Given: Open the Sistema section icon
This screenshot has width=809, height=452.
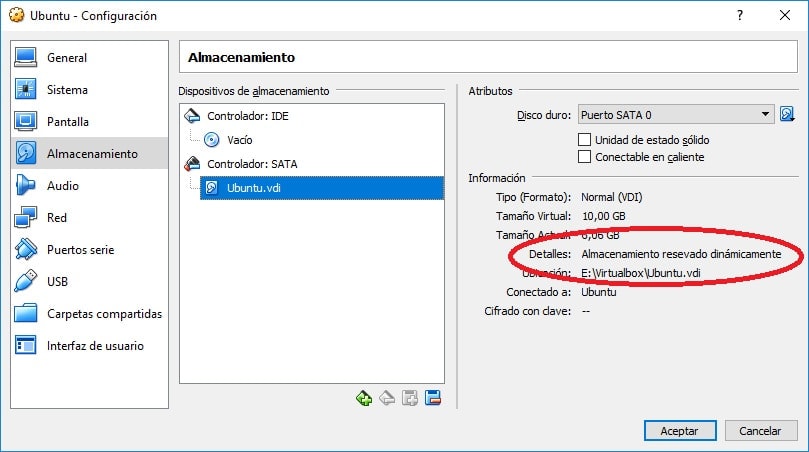Looking at the screenshot, I should click(x=25, y=89).
